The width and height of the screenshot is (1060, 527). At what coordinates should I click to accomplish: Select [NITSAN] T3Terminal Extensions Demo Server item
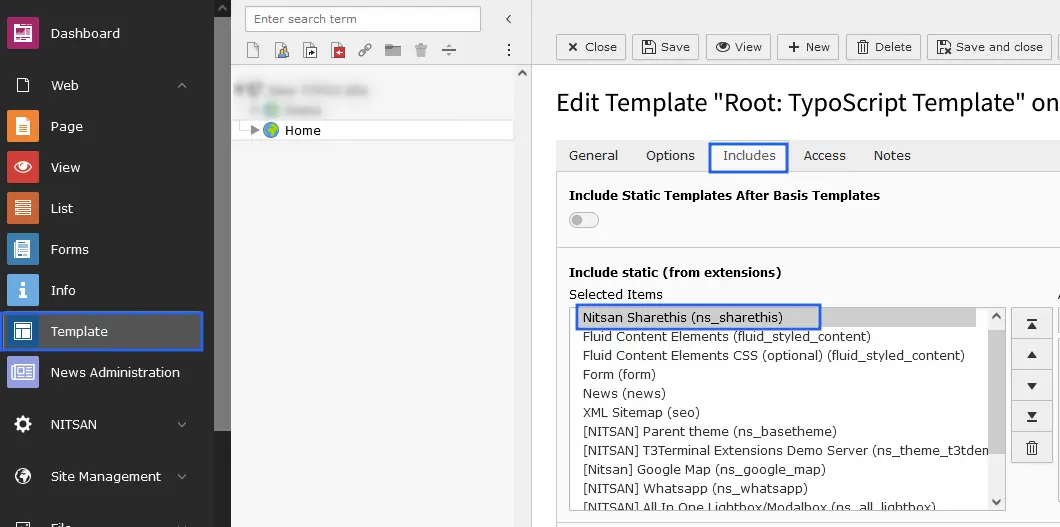785,450
